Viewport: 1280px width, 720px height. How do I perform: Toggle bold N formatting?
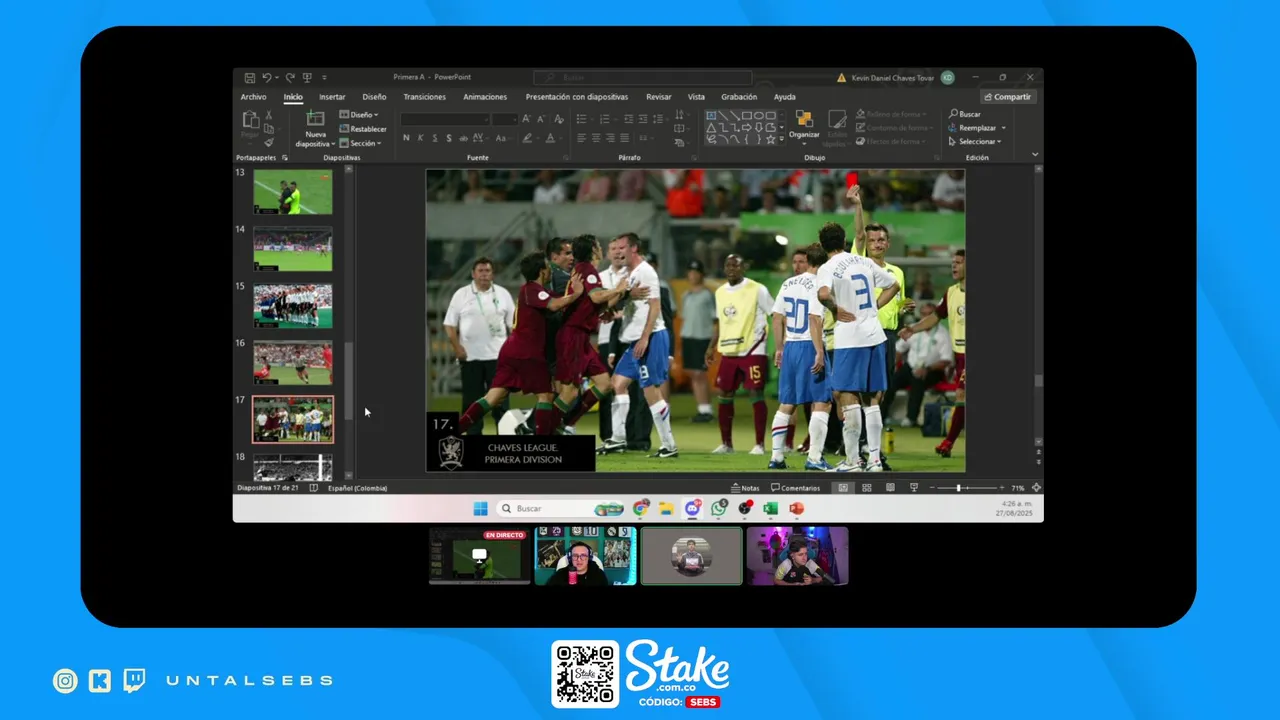(406, 138)
